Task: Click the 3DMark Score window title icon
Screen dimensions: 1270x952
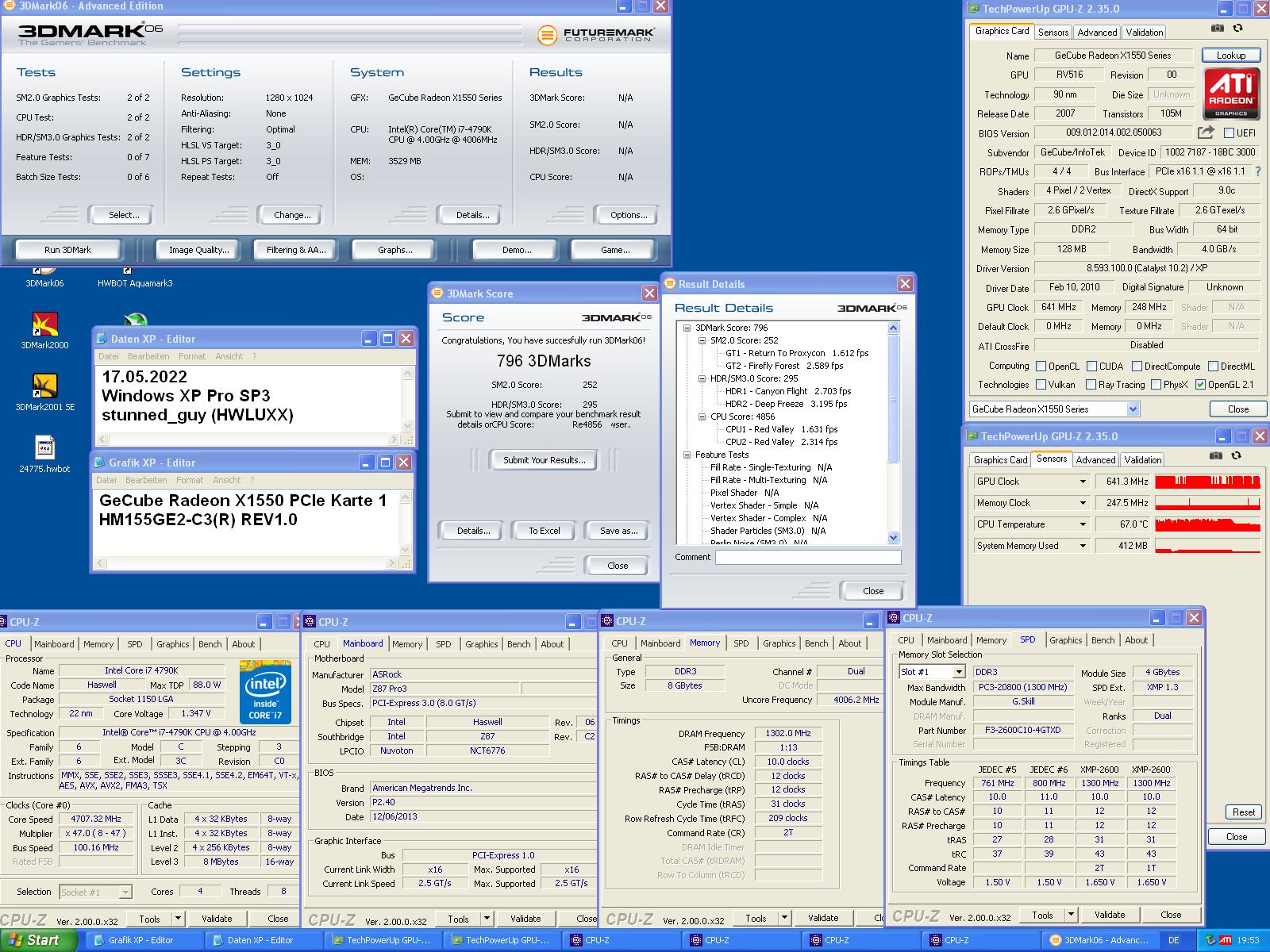Action: coord(437,294)
